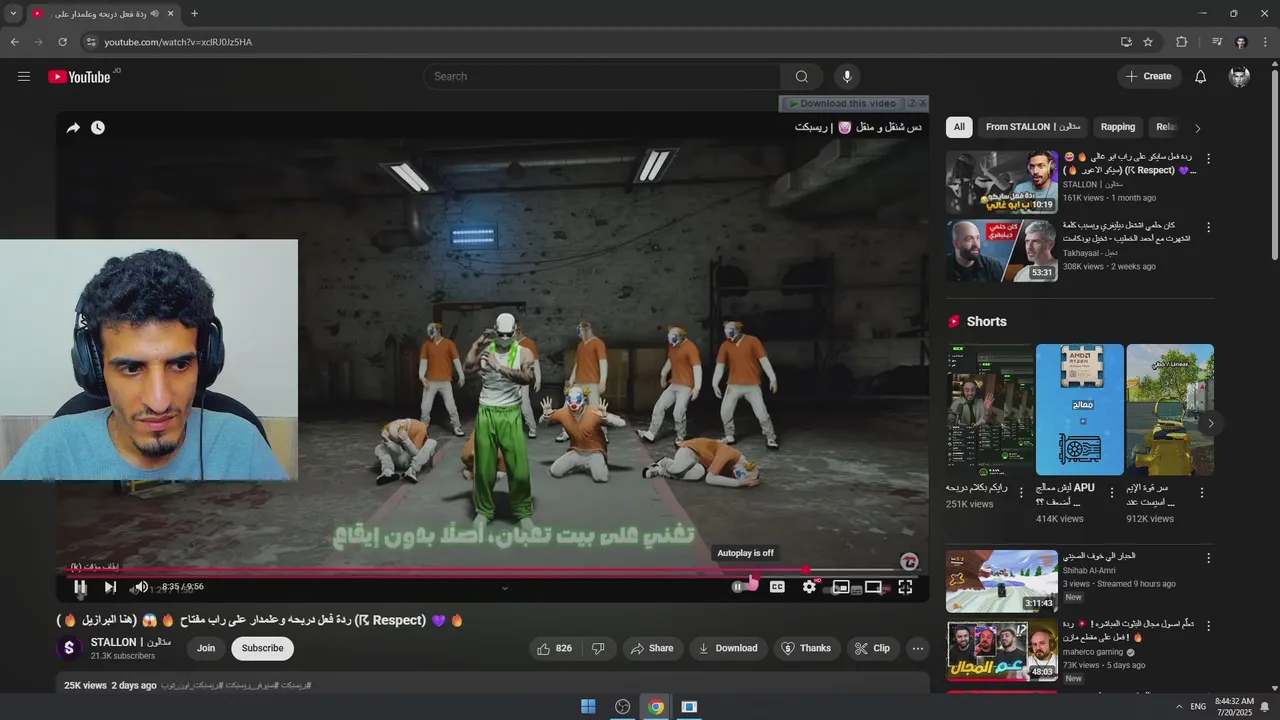Select the Rapping filter chip
1280x720 pixels.
tap(1118, 127)
